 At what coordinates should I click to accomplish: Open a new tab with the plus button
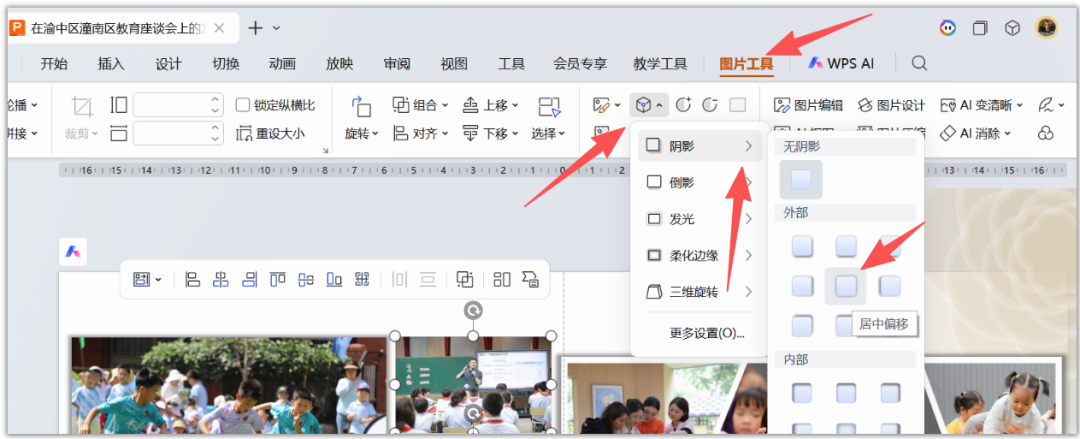click(256, 28)
